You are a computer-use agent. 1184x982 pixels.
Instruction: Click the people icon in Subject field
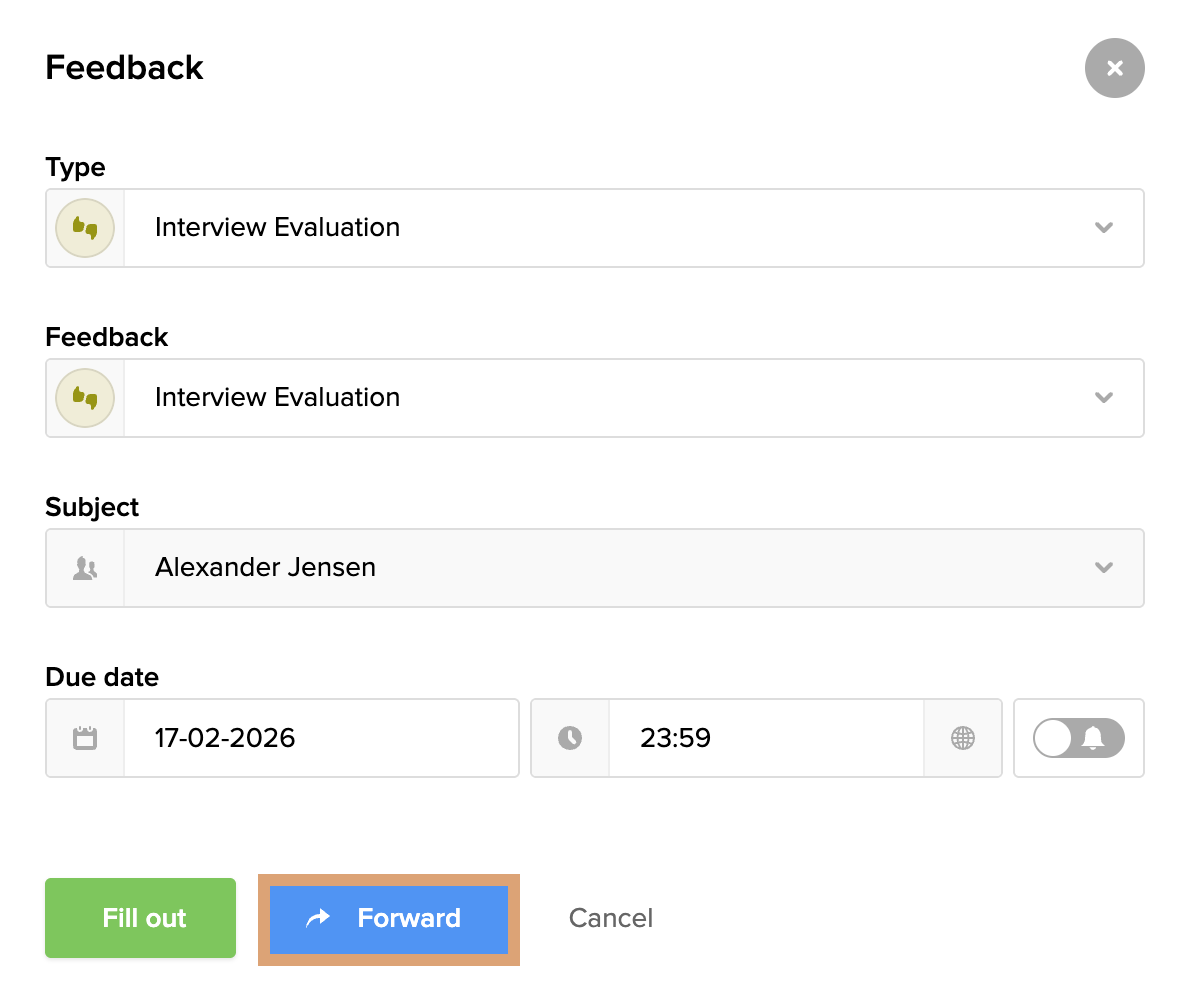(x=85, y=568)
